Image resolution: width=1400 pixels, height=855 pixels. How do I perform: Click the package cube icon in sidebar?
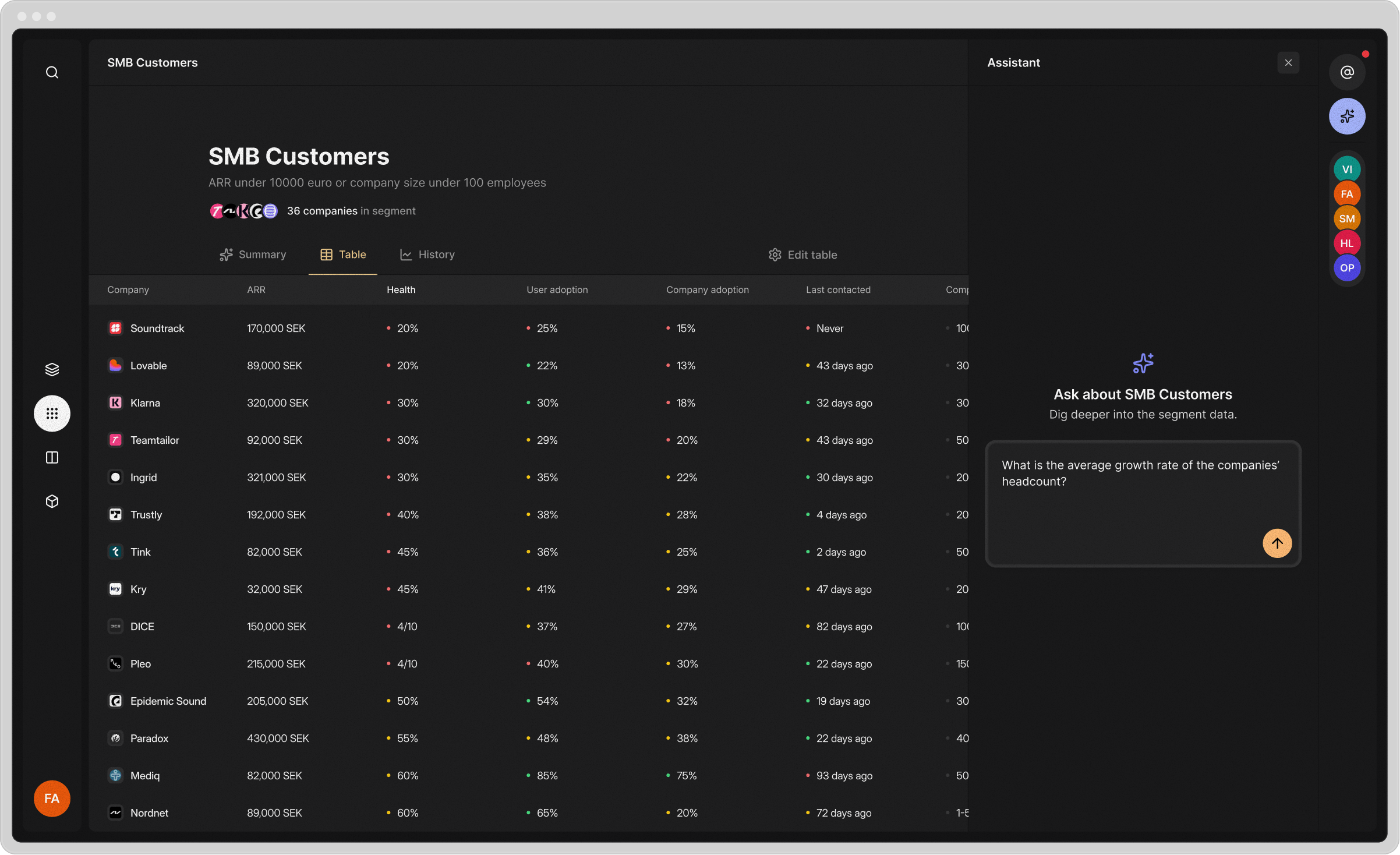click(52, 501)
